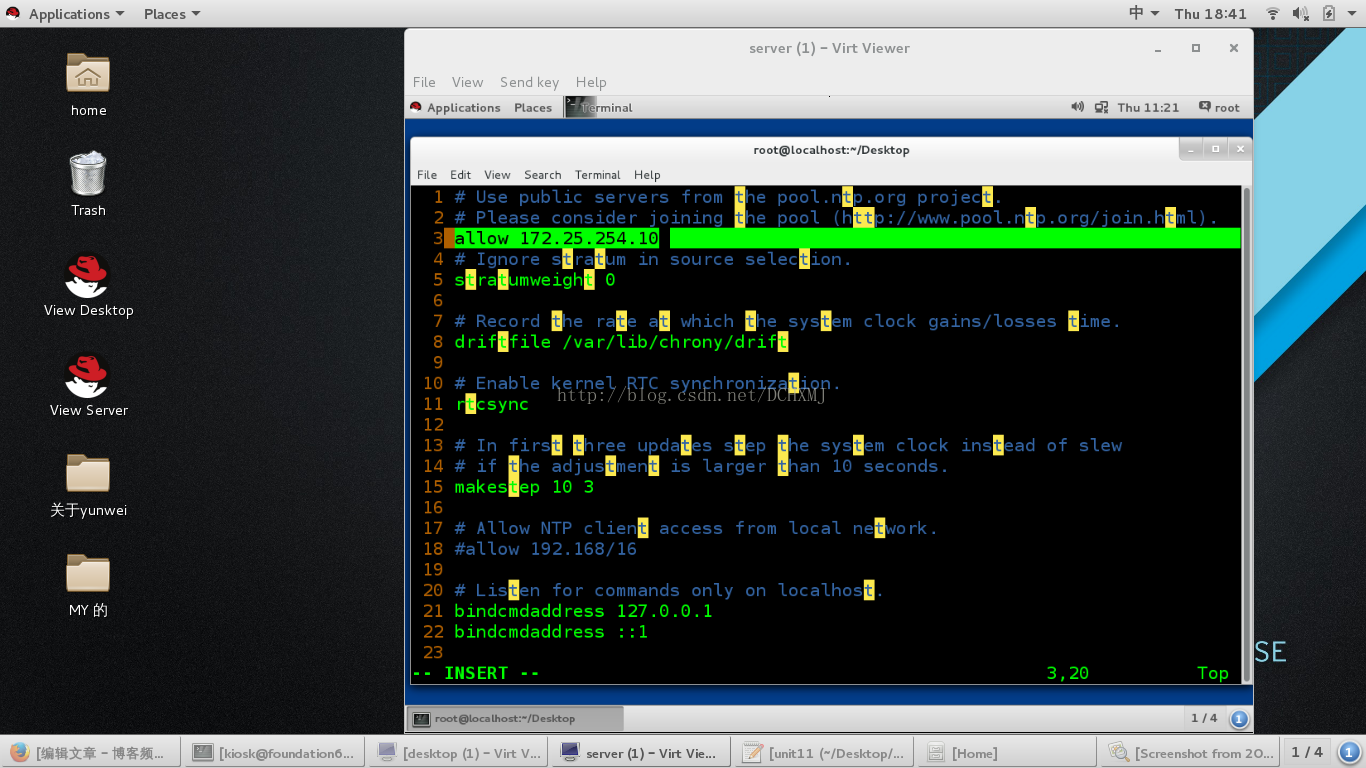Click the guest VM volume icon
The image size is (1366, 768).
(1077, 107)
